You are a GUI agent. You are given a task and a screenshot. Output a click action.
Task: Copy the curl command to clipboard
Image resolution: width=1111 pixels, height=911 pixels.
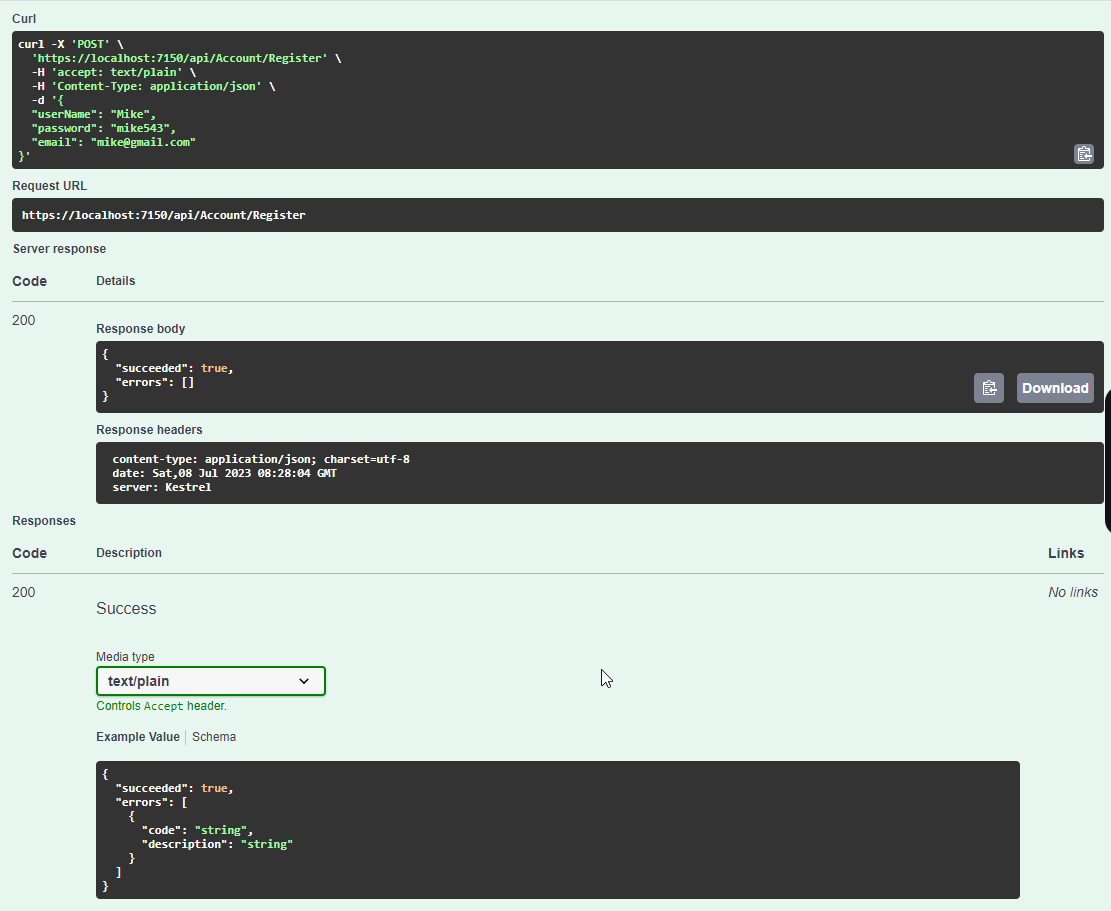click(x=1084, y=154)
